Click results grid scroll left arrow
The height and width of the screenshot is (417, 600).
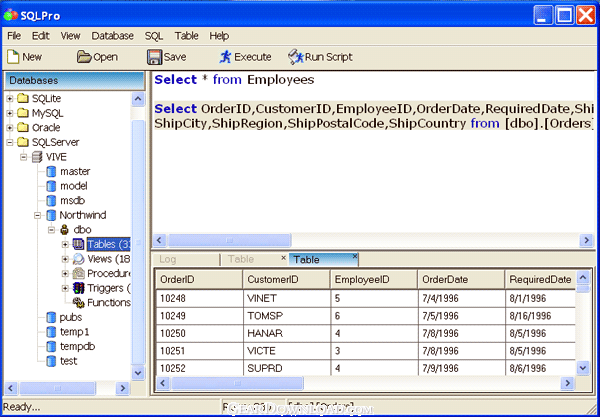(x=163, y=383)
